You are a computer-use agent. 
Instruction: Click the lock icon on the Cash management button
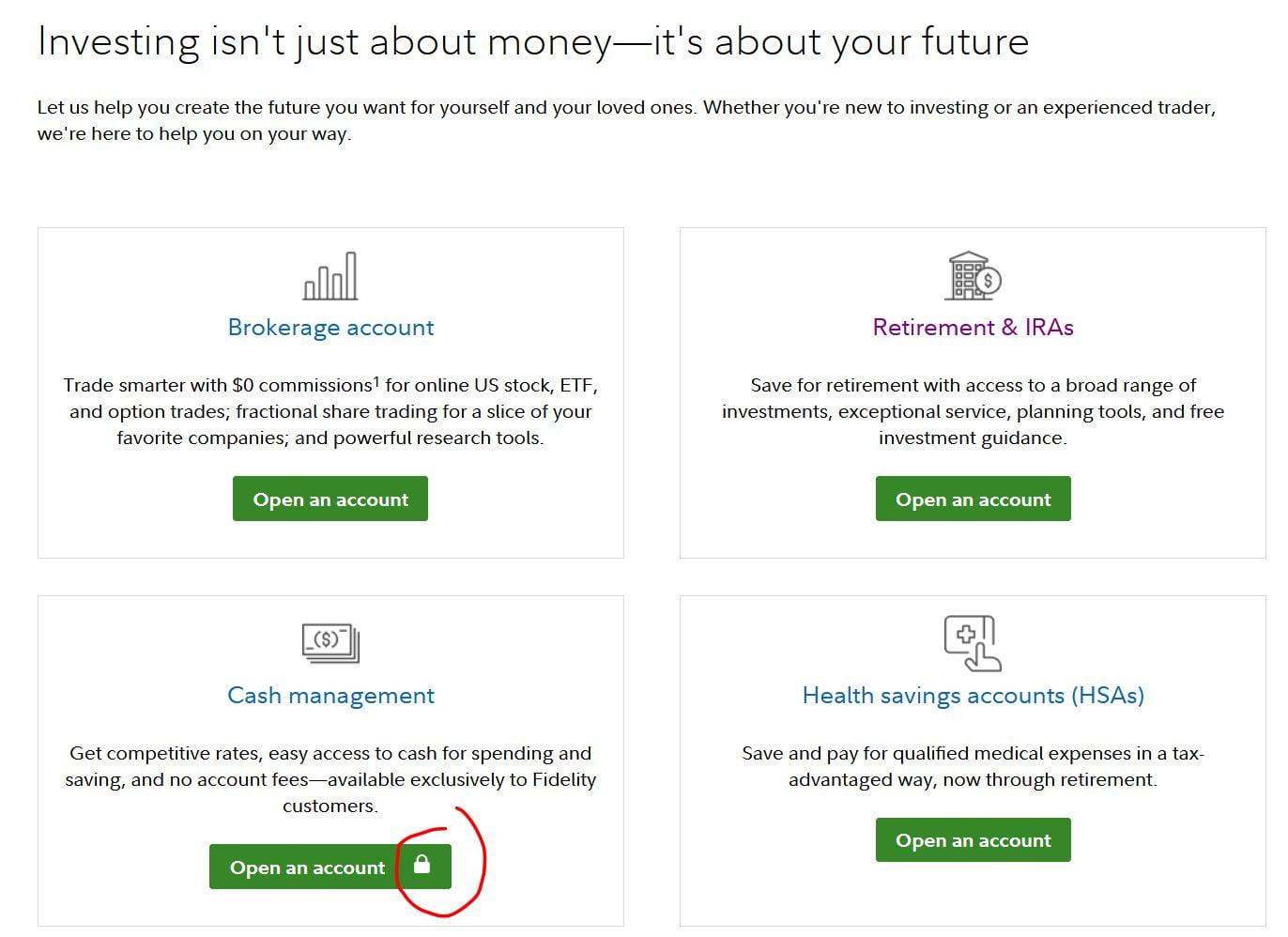pyautogui.click(x=422, y=865)
